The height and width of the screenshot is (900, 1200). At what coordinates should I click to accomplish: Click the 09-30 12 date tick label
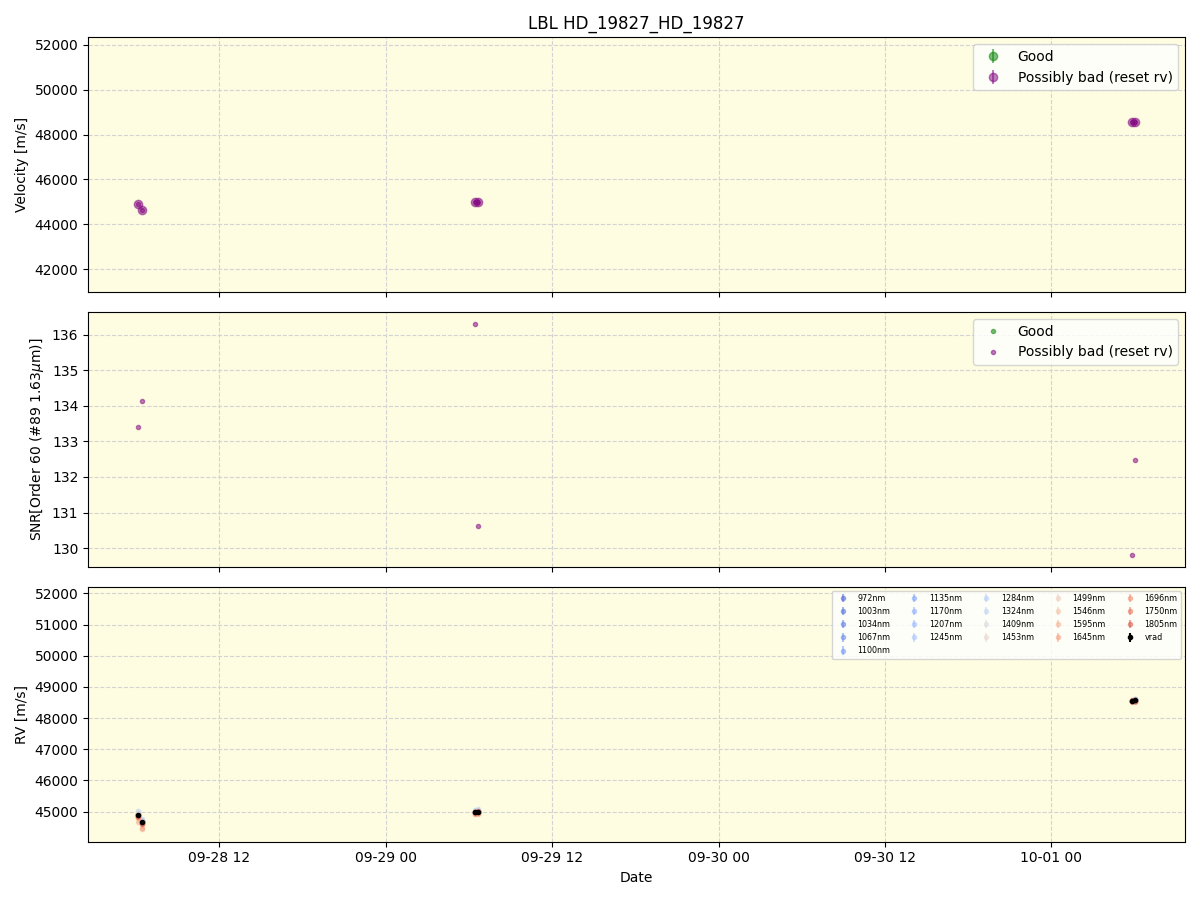885,857
